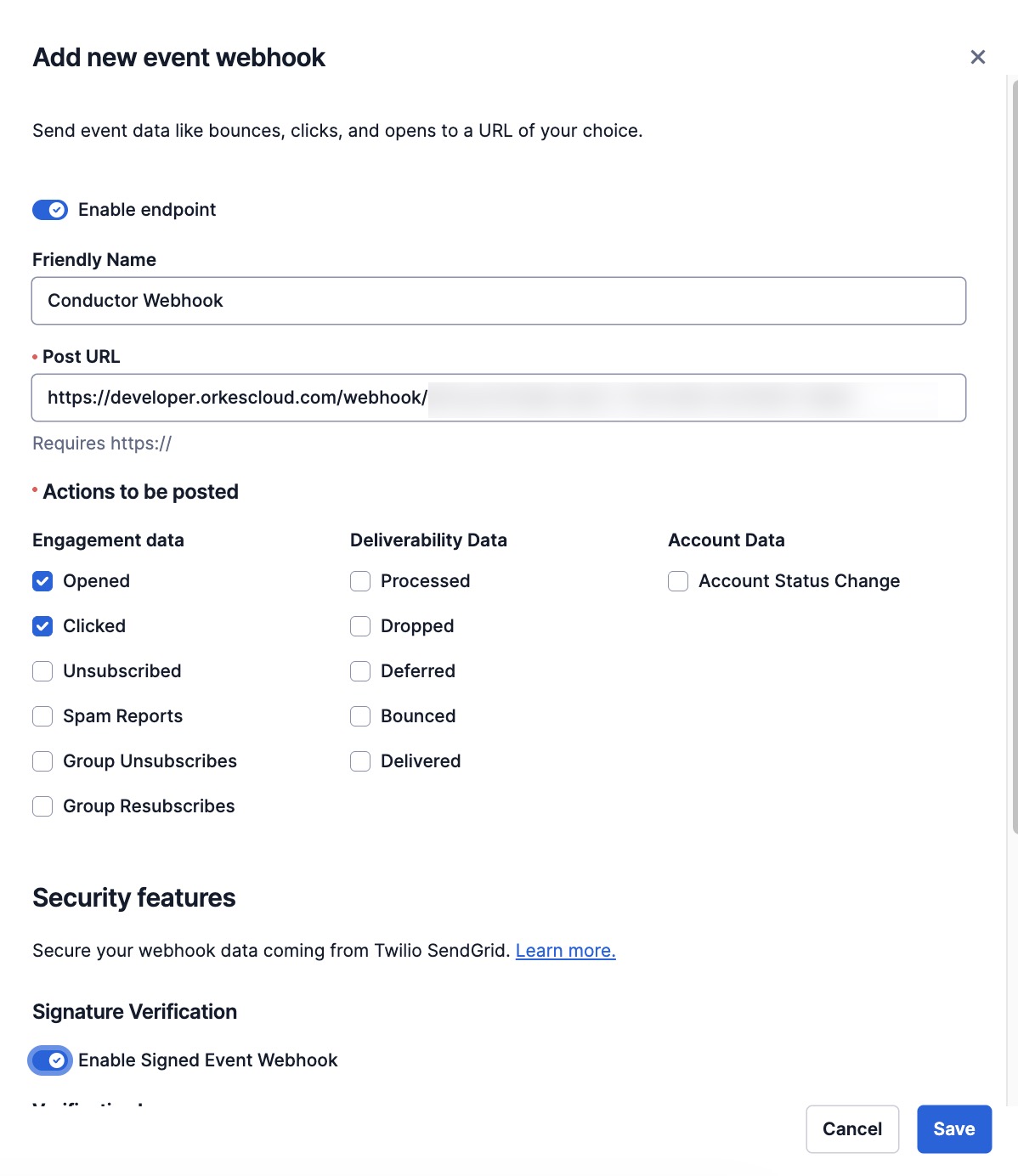
Task: Click the Friendly Name text field
Action: click(498, 300)
